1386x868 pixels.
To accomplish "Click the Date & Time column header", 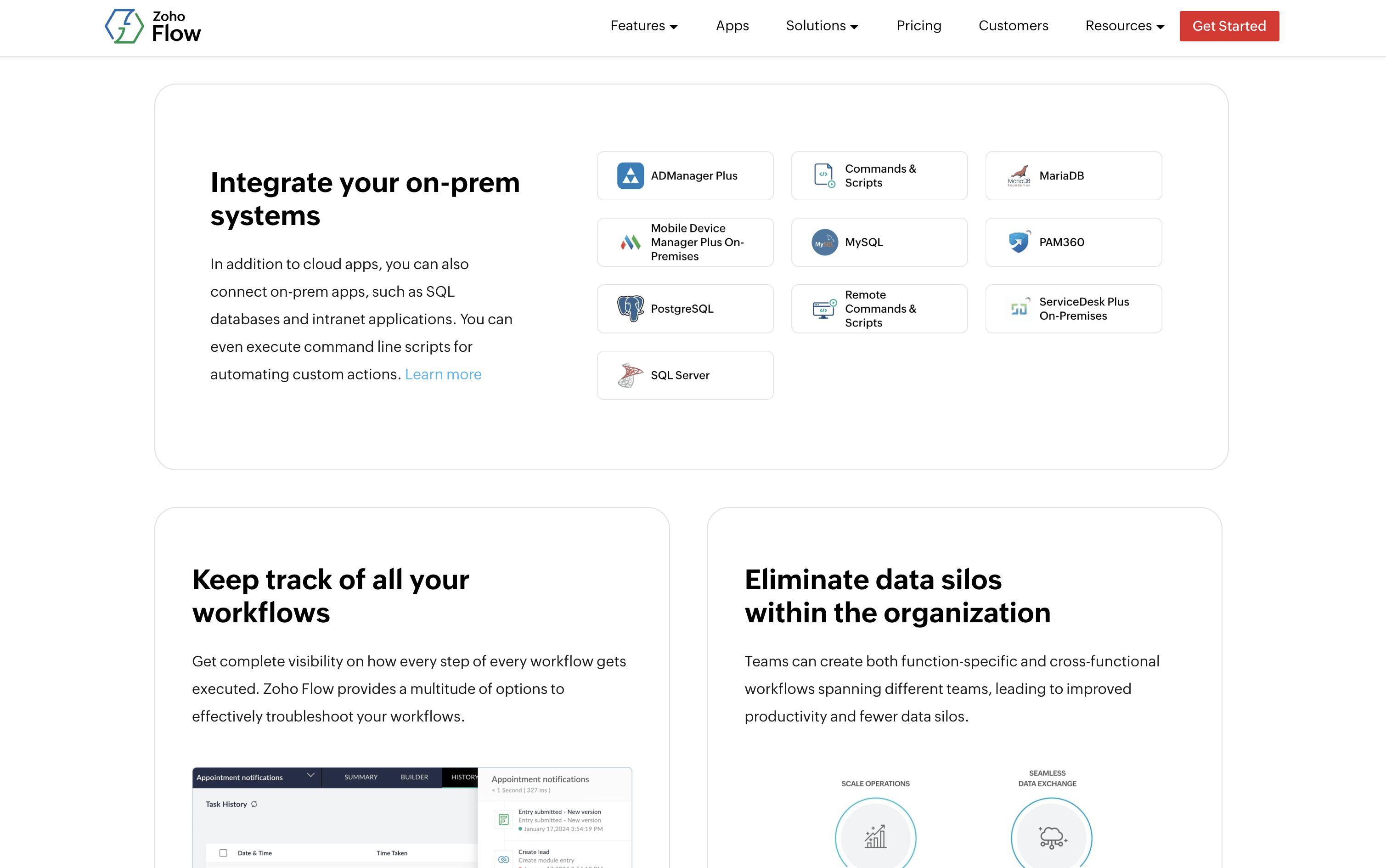I will (x=255, y=853).
